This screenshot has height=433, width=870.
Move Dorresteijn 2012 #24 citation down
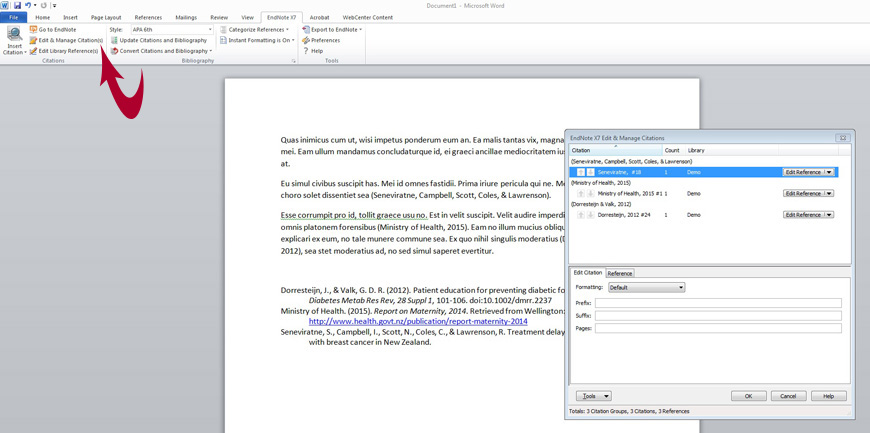point(591,214)
